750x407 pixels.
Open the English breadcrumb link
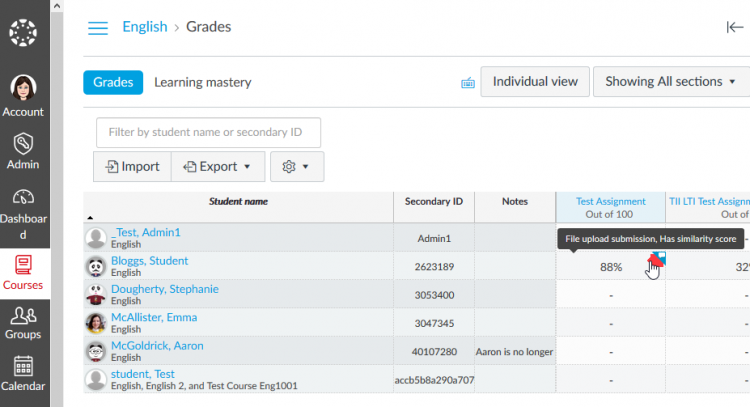pos(145,27)
